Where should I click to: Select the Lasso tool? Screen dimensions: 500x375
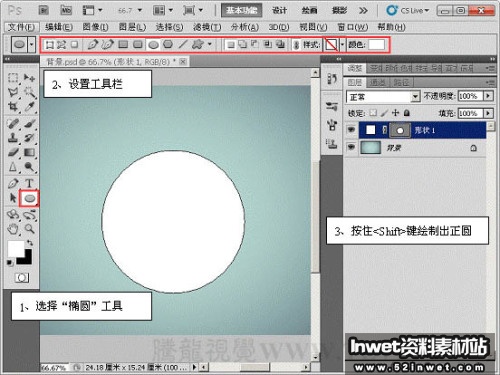click(13, 92)
